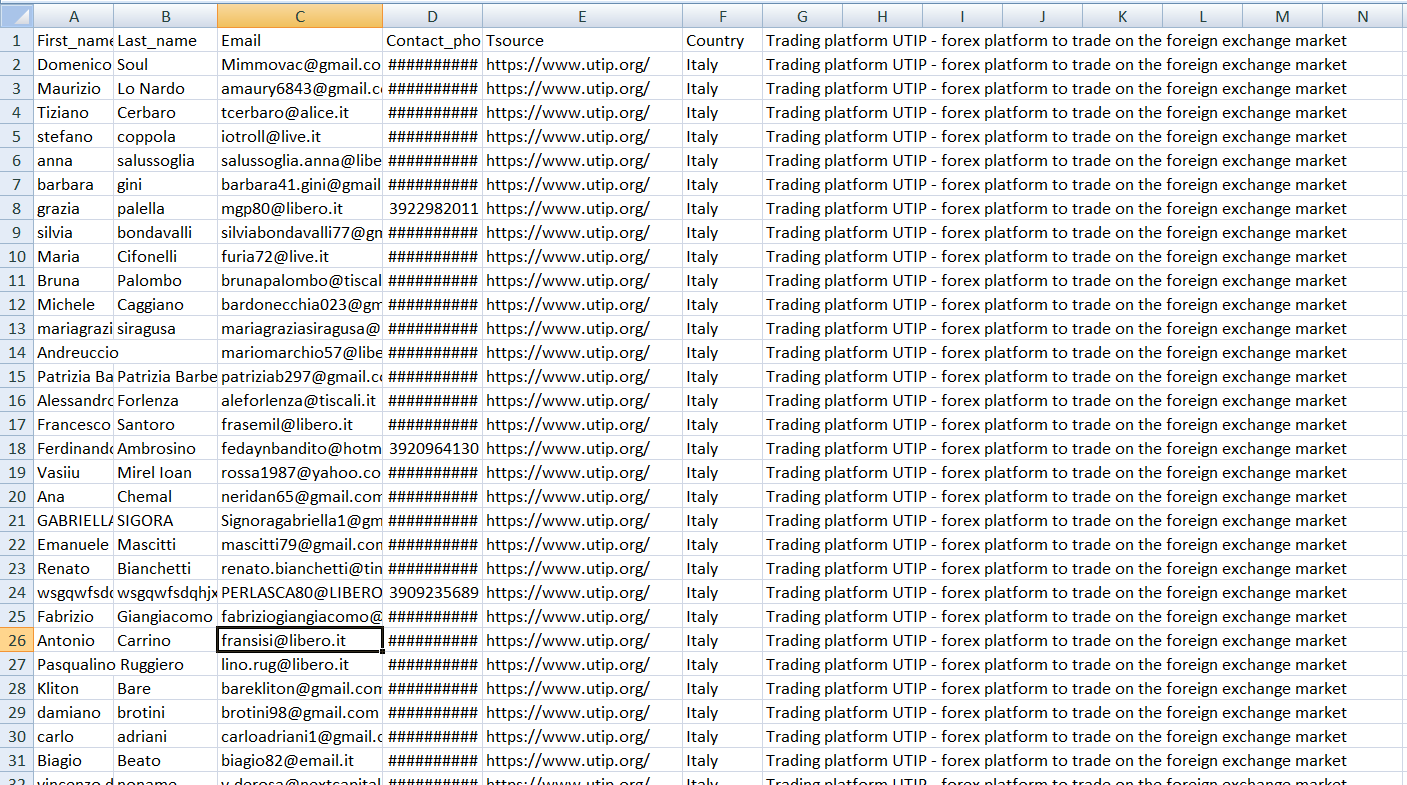Screen dimensions: 1407x785
Task: Click the Select All corner triangle
Action: click(16, 16)
